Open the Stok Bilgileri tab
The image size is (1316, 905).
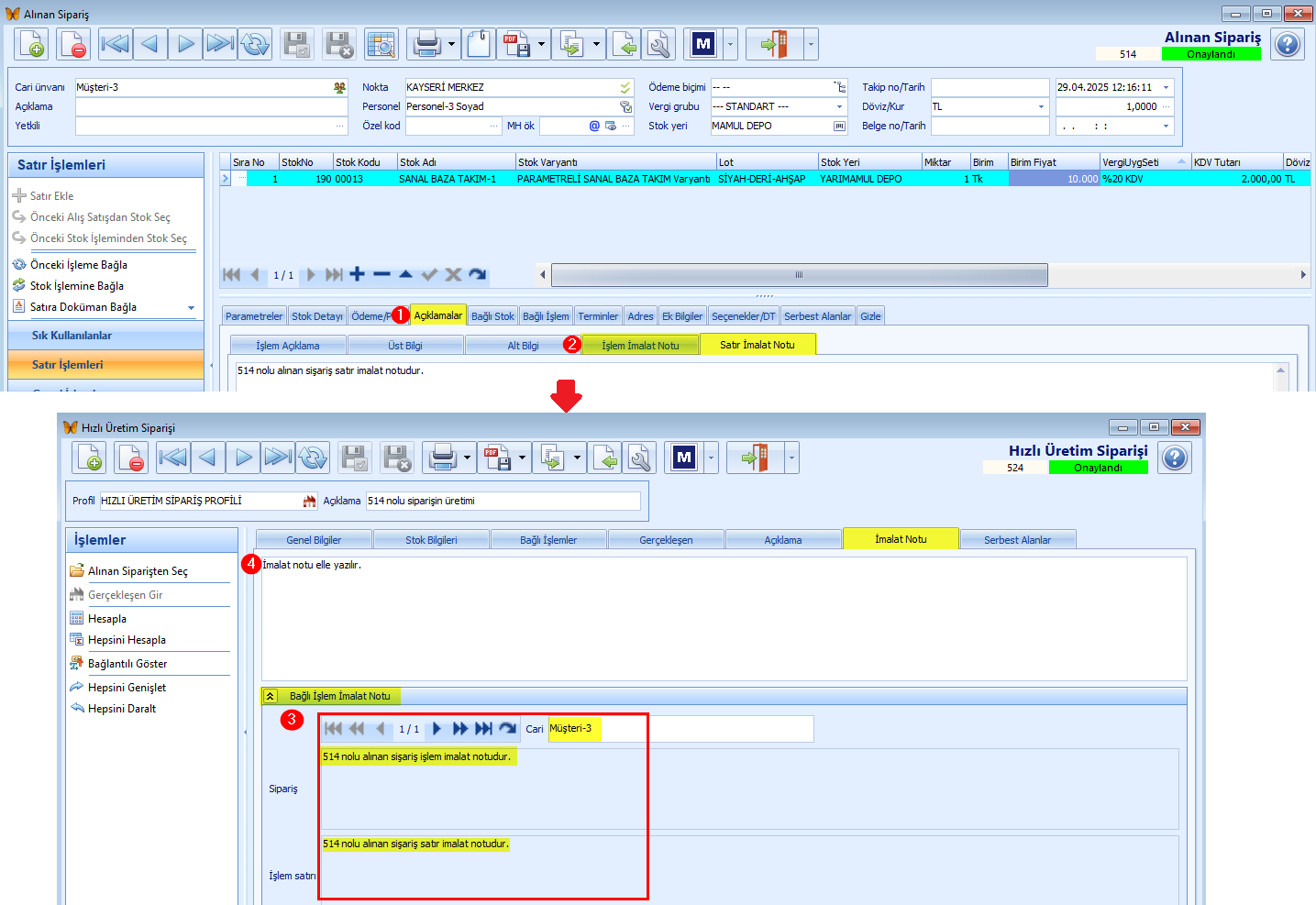(x=431, y=540)
